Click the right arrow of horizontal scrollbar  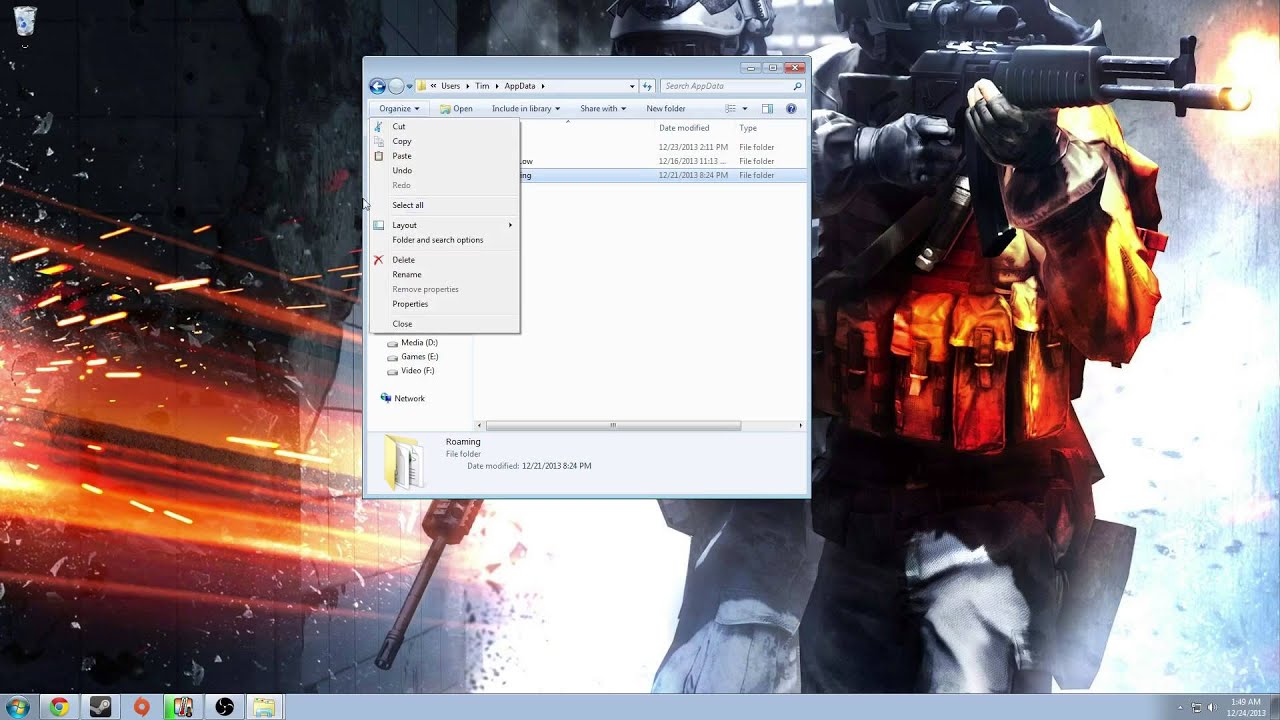point(800,425)
